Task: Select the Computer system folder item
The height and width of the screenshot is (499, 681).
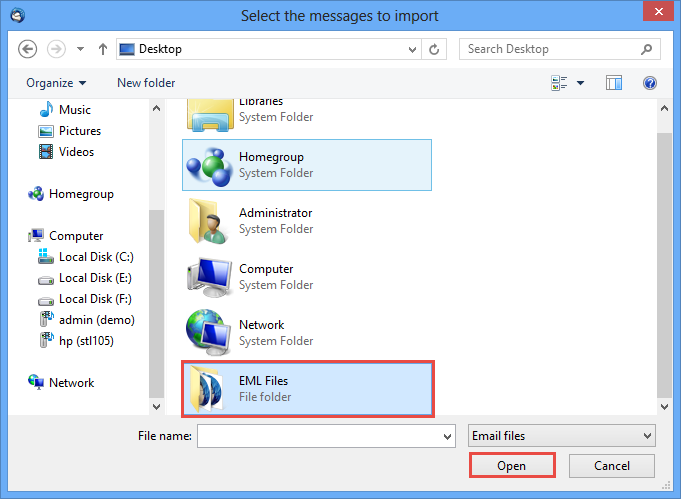Action: [307, 277]
